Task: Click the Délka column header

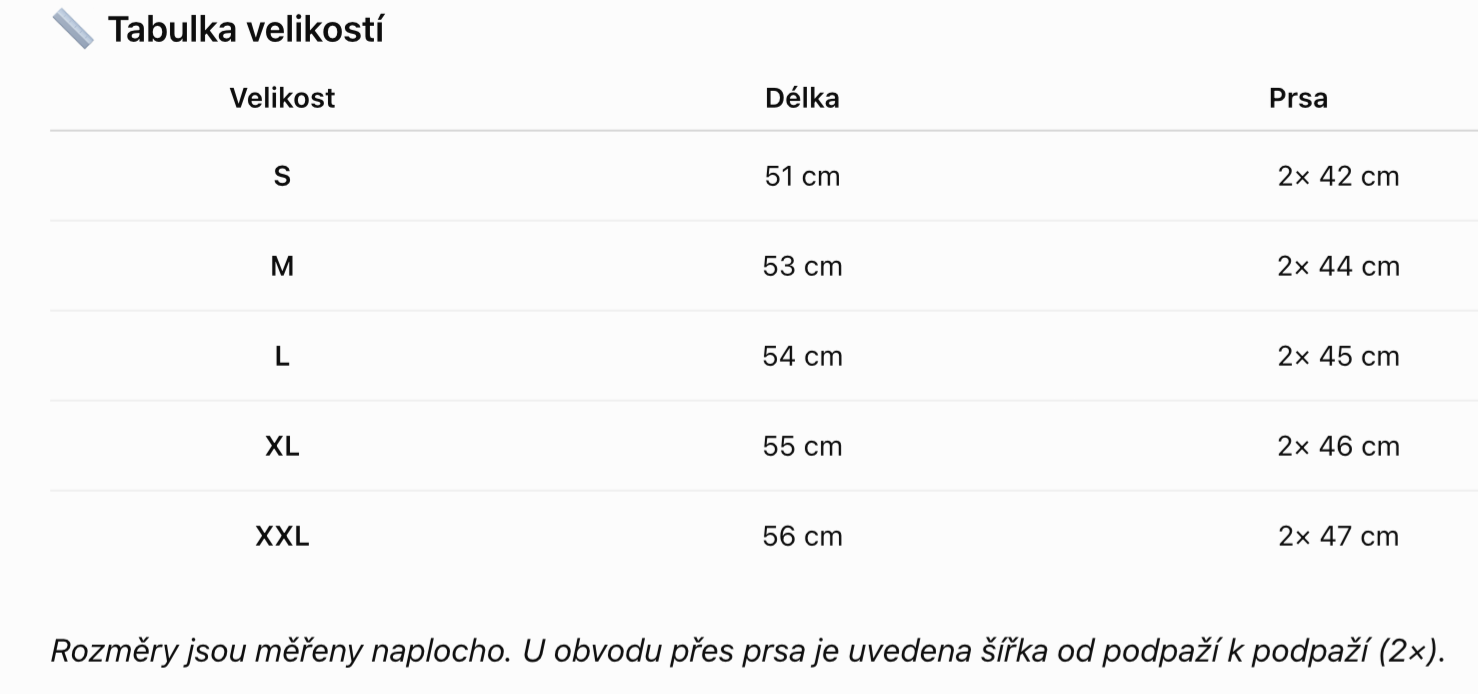Action: coord(802,98)
